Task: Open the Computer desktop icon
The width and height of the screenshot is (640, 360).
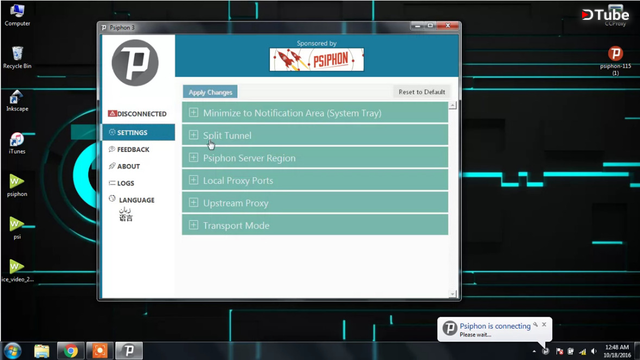Action: [x=17, y=15]
